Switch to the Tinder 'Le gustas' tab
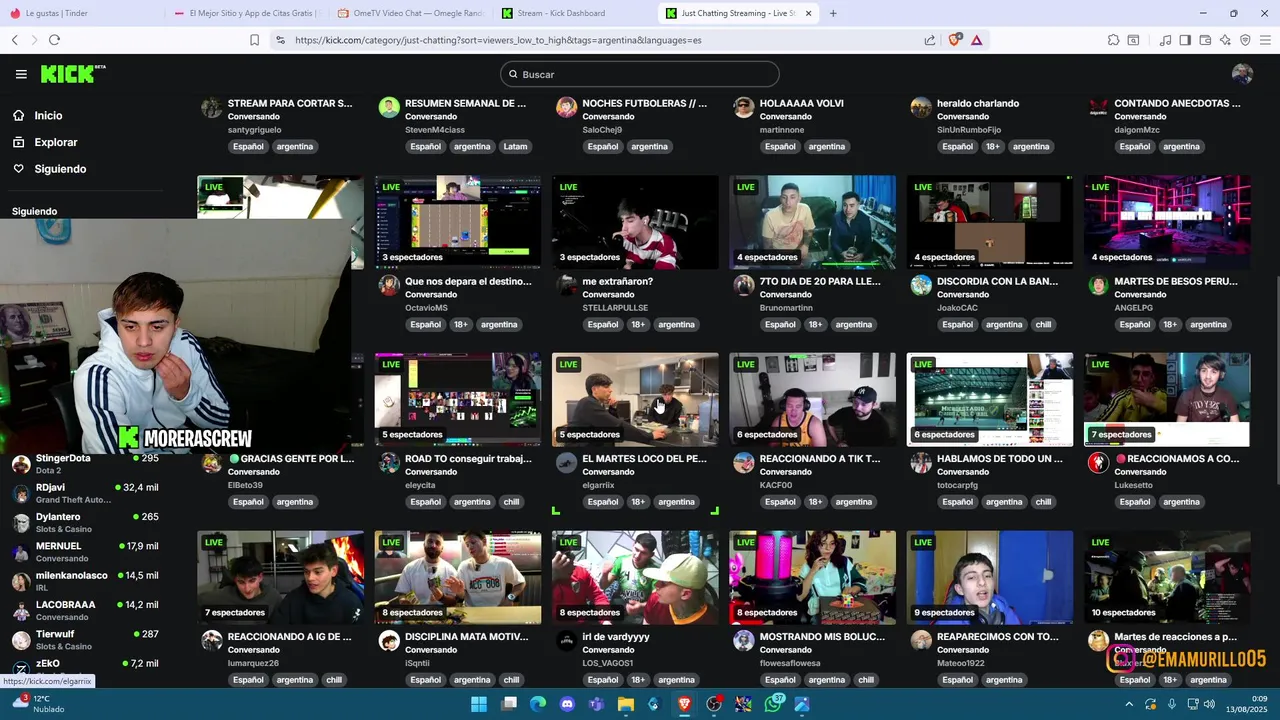 click(78, 13)
